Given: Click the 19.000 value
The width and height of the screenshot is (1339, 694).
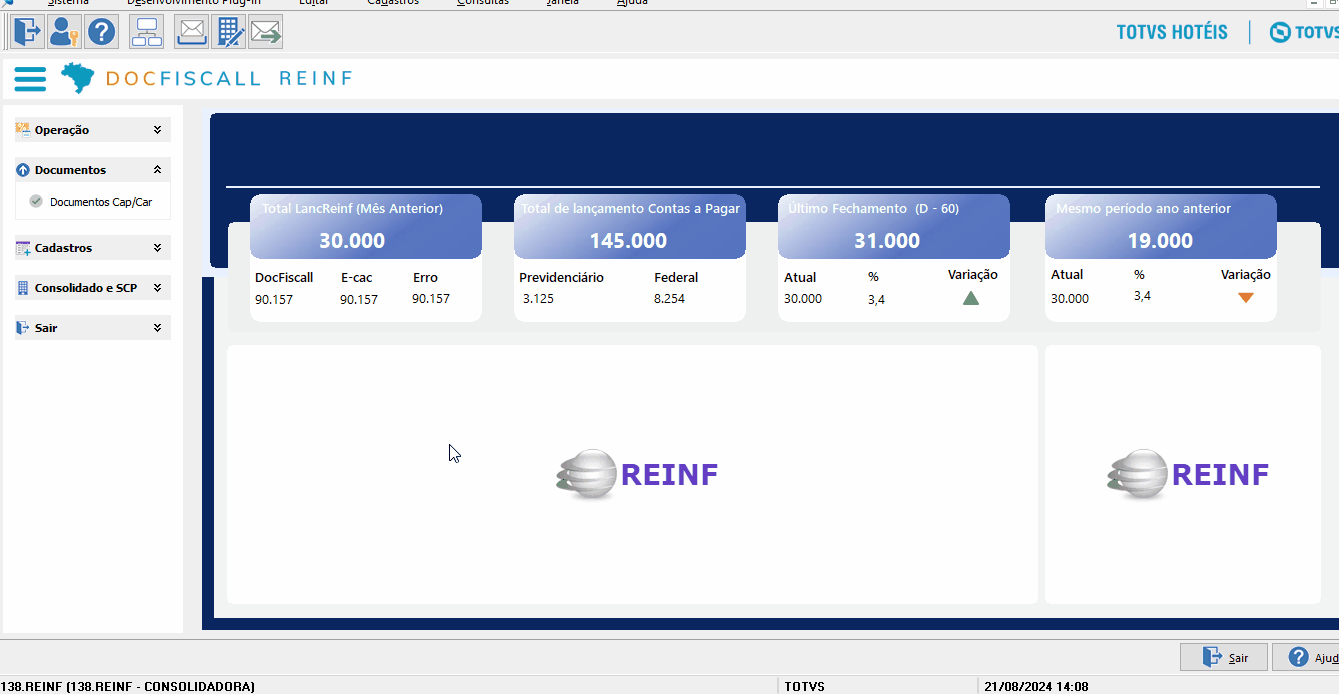Looking at the screenshot, I should click(x=1160, y=241).
